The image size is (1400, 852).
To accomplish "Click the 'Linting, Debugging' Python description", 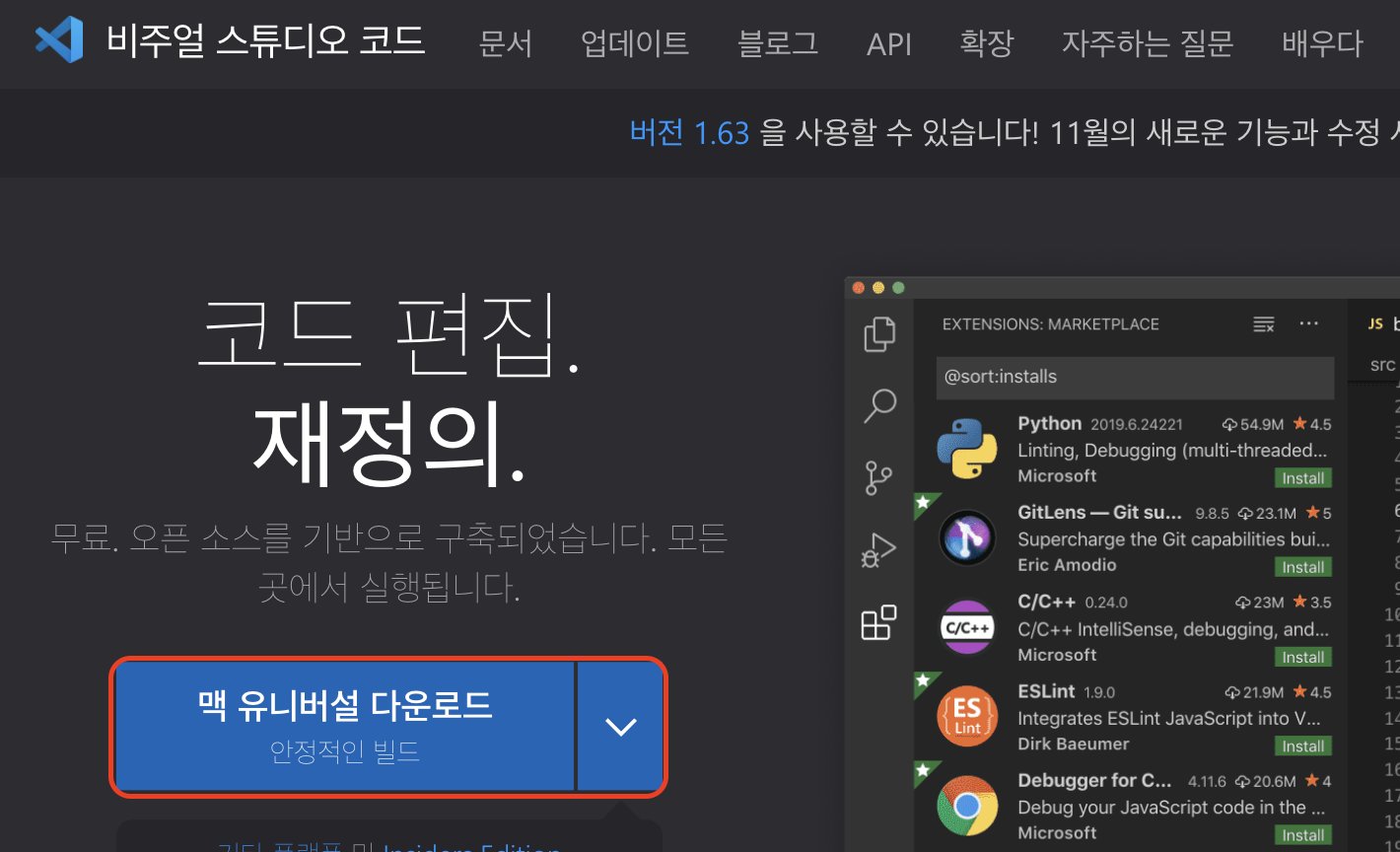I will coord(1172,451).
